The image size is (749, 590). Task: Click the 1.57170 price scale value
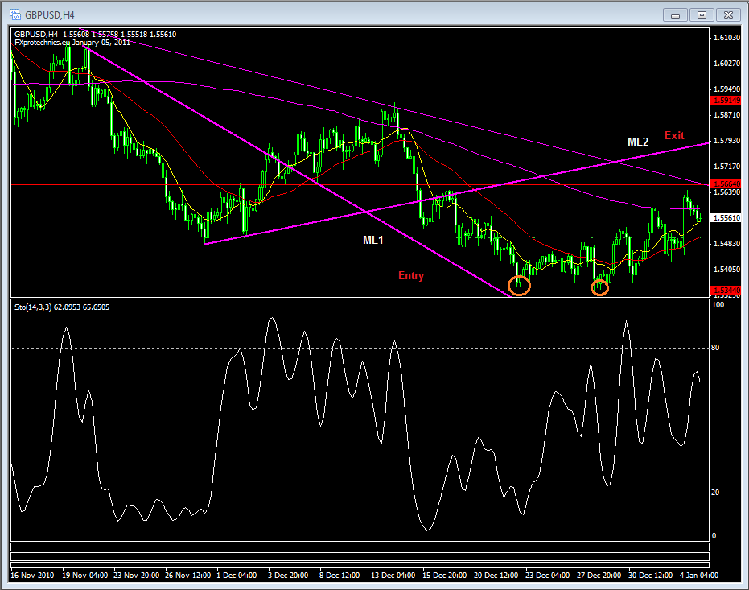click(x=727, y=166)
